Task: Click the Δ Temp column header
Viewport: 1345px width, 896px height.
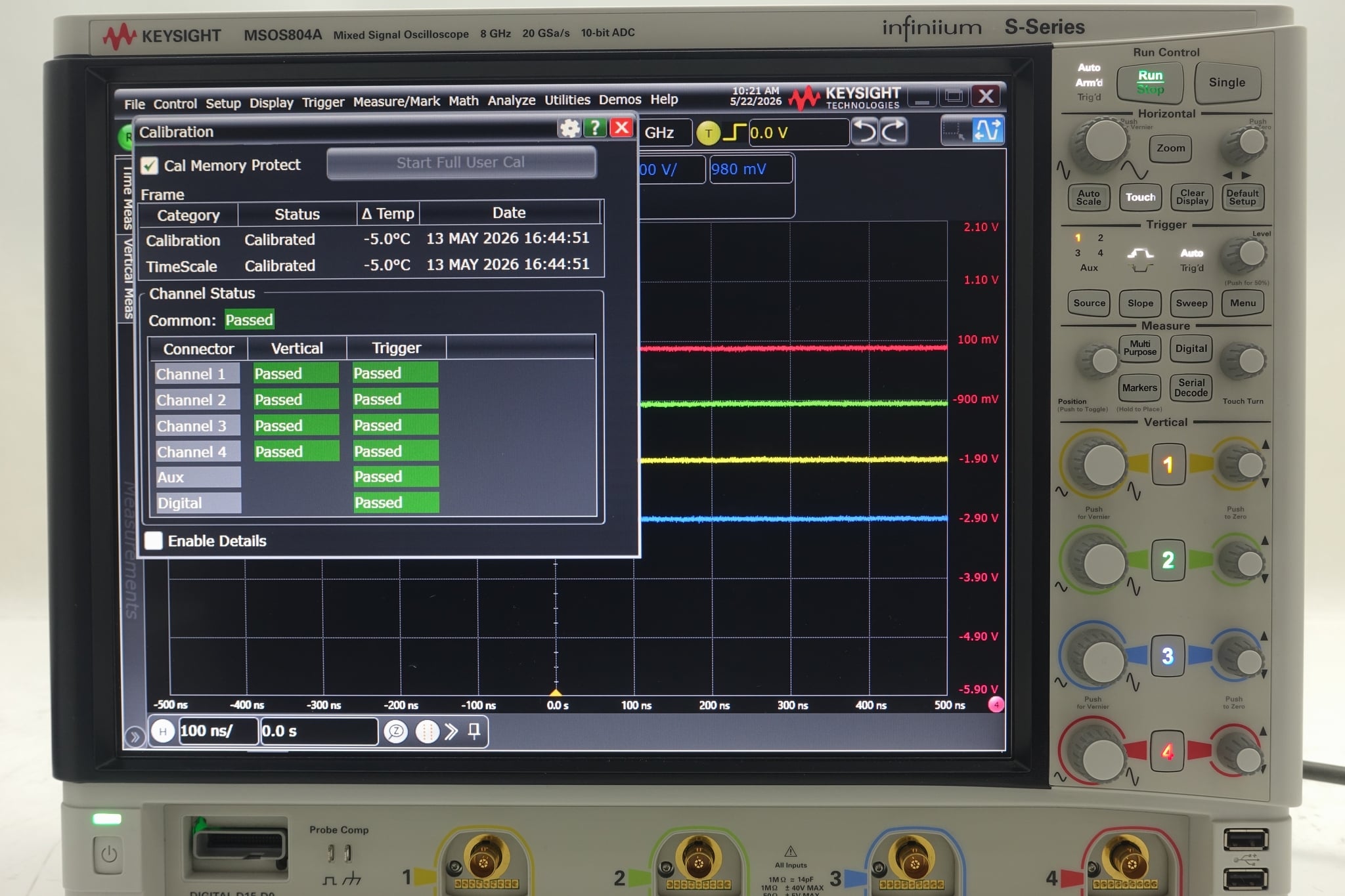Action: pyautogui.click(x=388, y=213)
